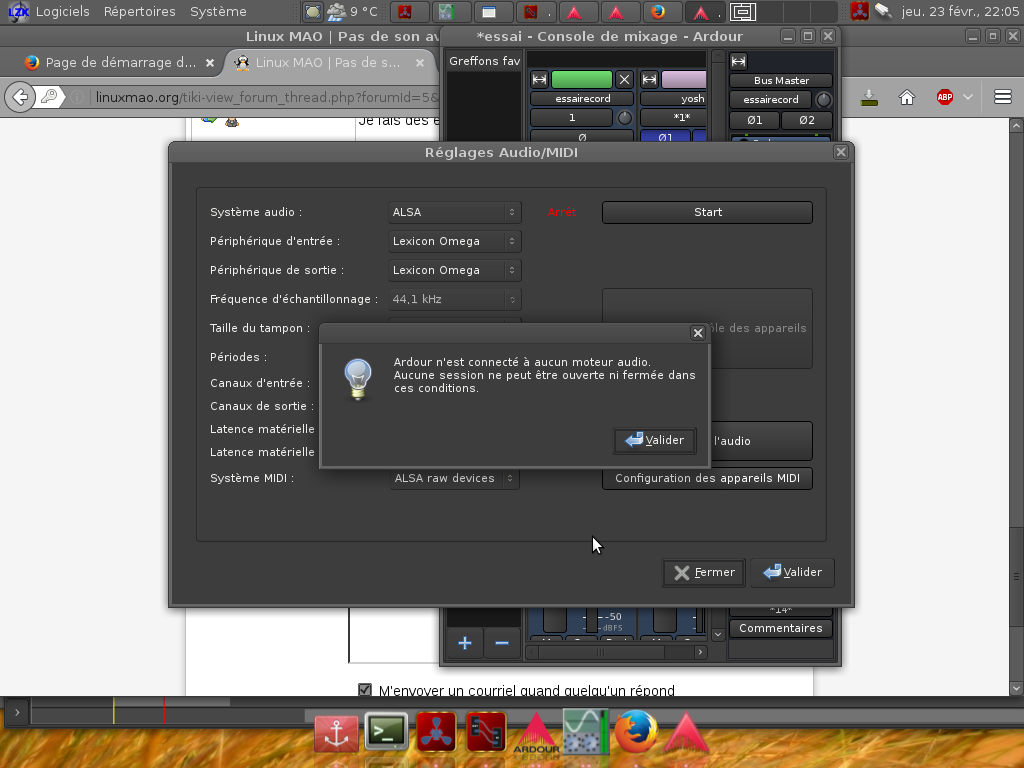The height and width of the screenshot is (768, 1024).
Task: Open the sine wave synth dock icon
Action: tap(586, 731)
